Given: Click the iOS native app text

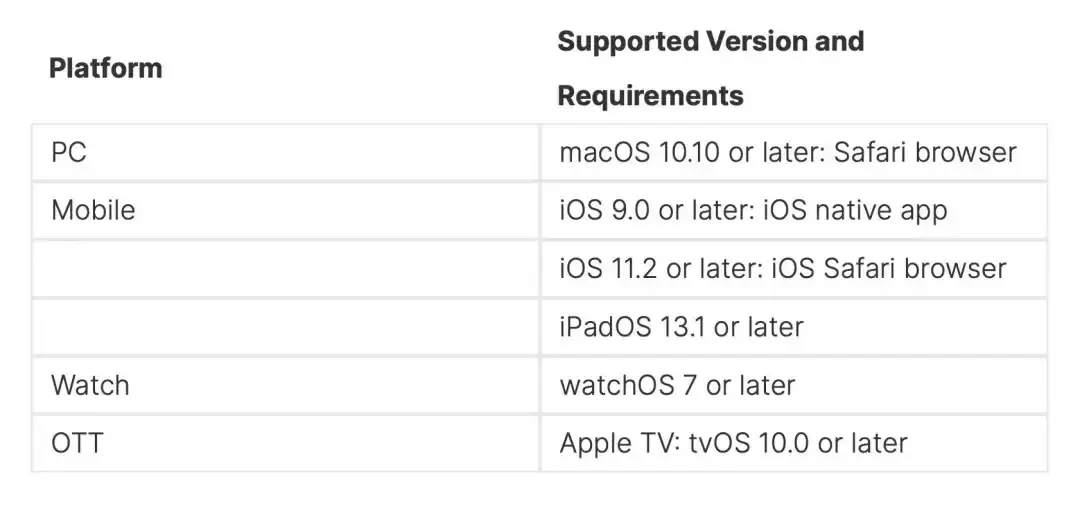Looking at the screenshot, I should [852, 210].
